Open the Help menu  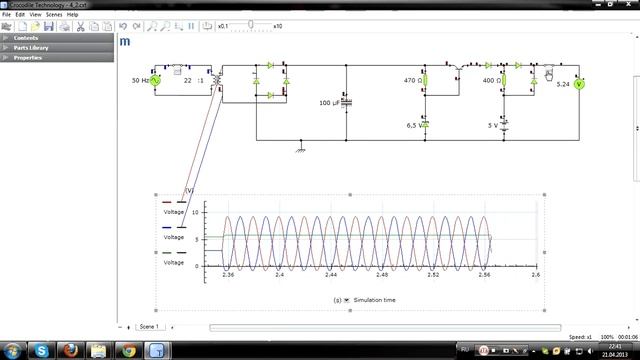pos(72,15)
